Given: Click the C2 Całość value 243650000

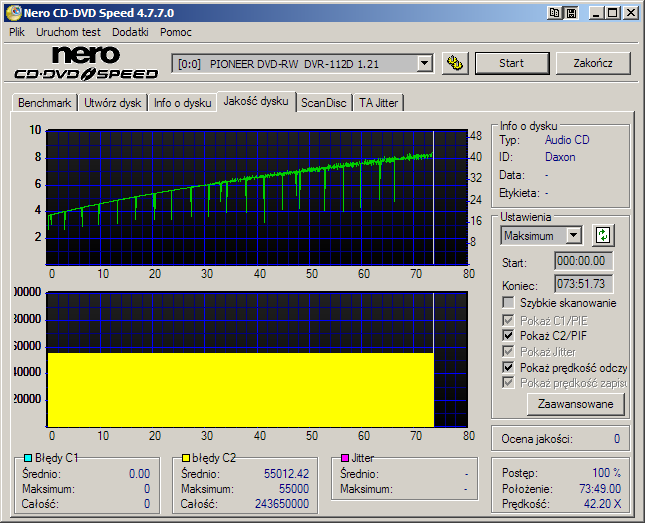Looking at the screenshot, I should (x=282, y=504).
